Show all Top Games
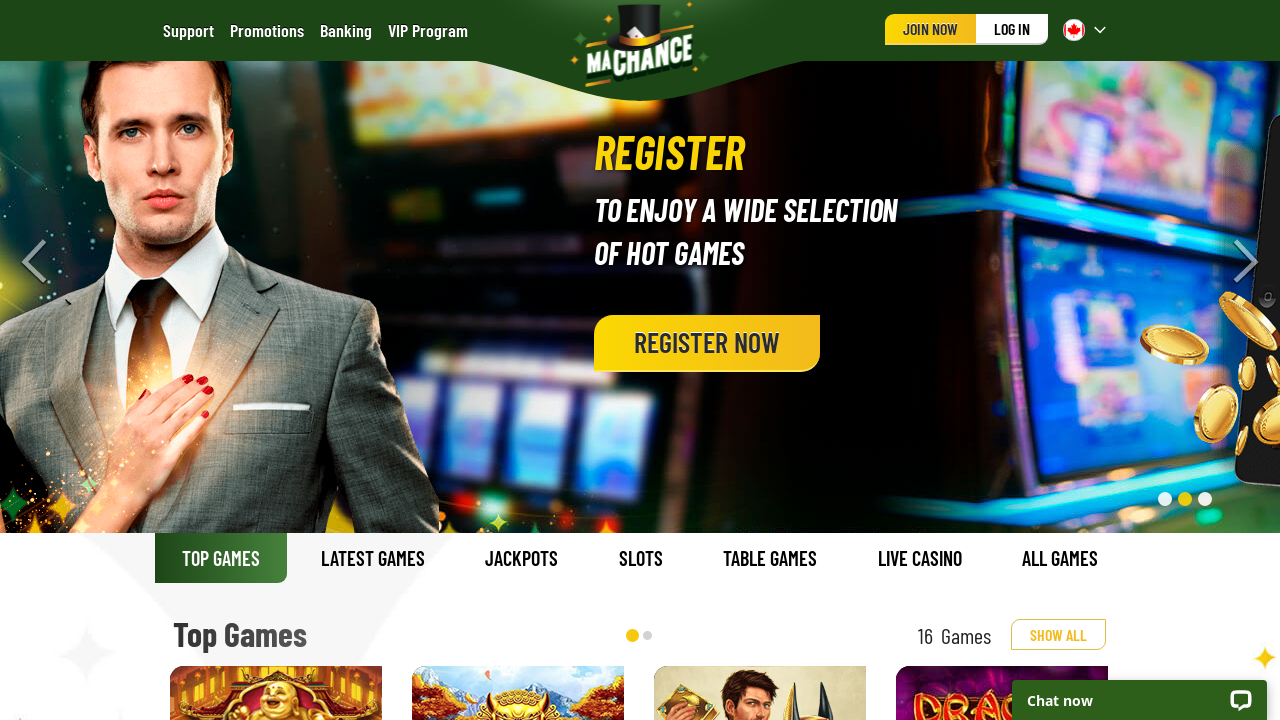This screenshot has height=720, width=1280. coord(1058,635)
